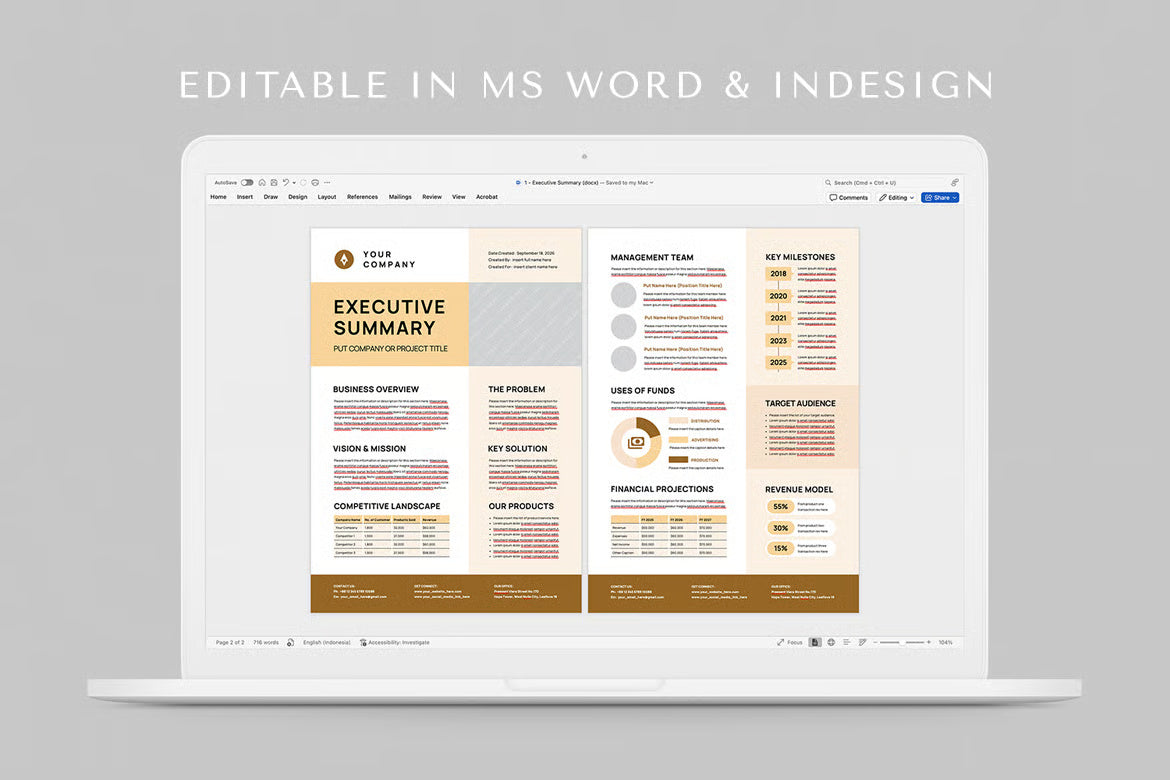Open the dropdown arrow next to Undo

pyautogui.click(x=294, y=183)
